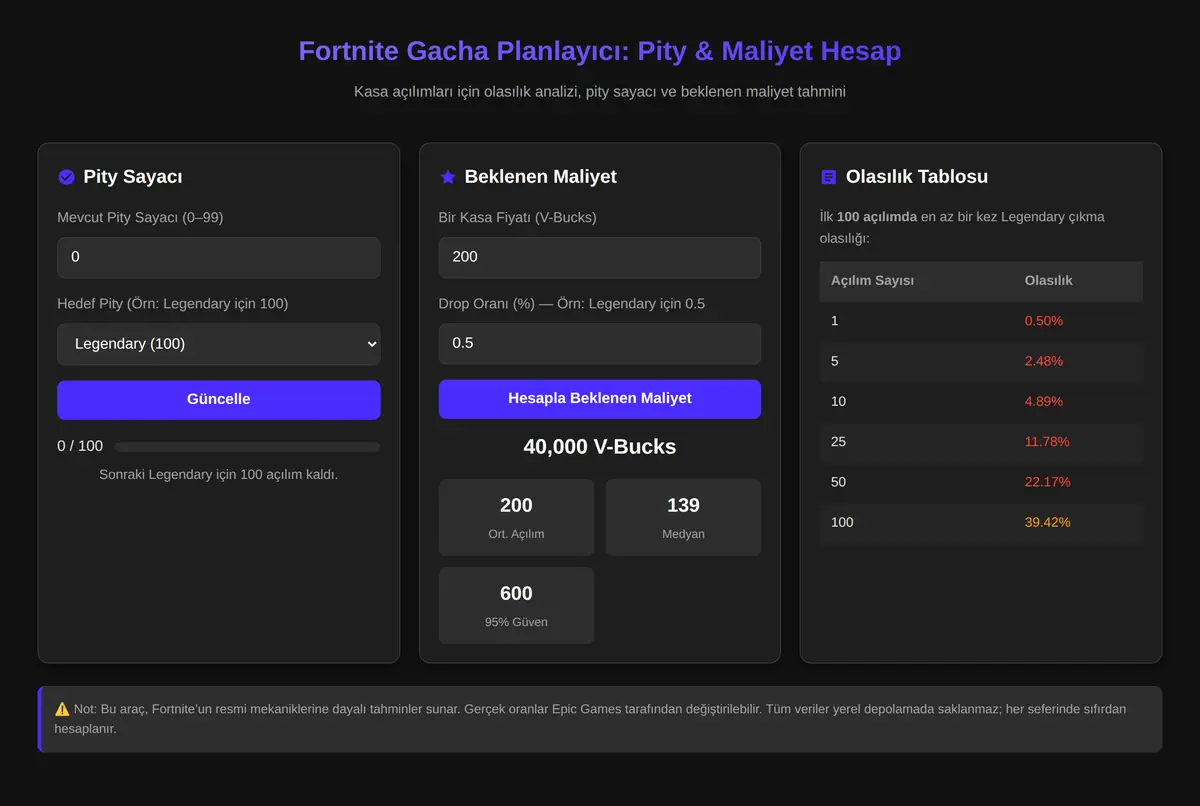Click the warning icon in the note
Image resolution: width=1200 pixels, height=806 pixels.
click(62, 709)
